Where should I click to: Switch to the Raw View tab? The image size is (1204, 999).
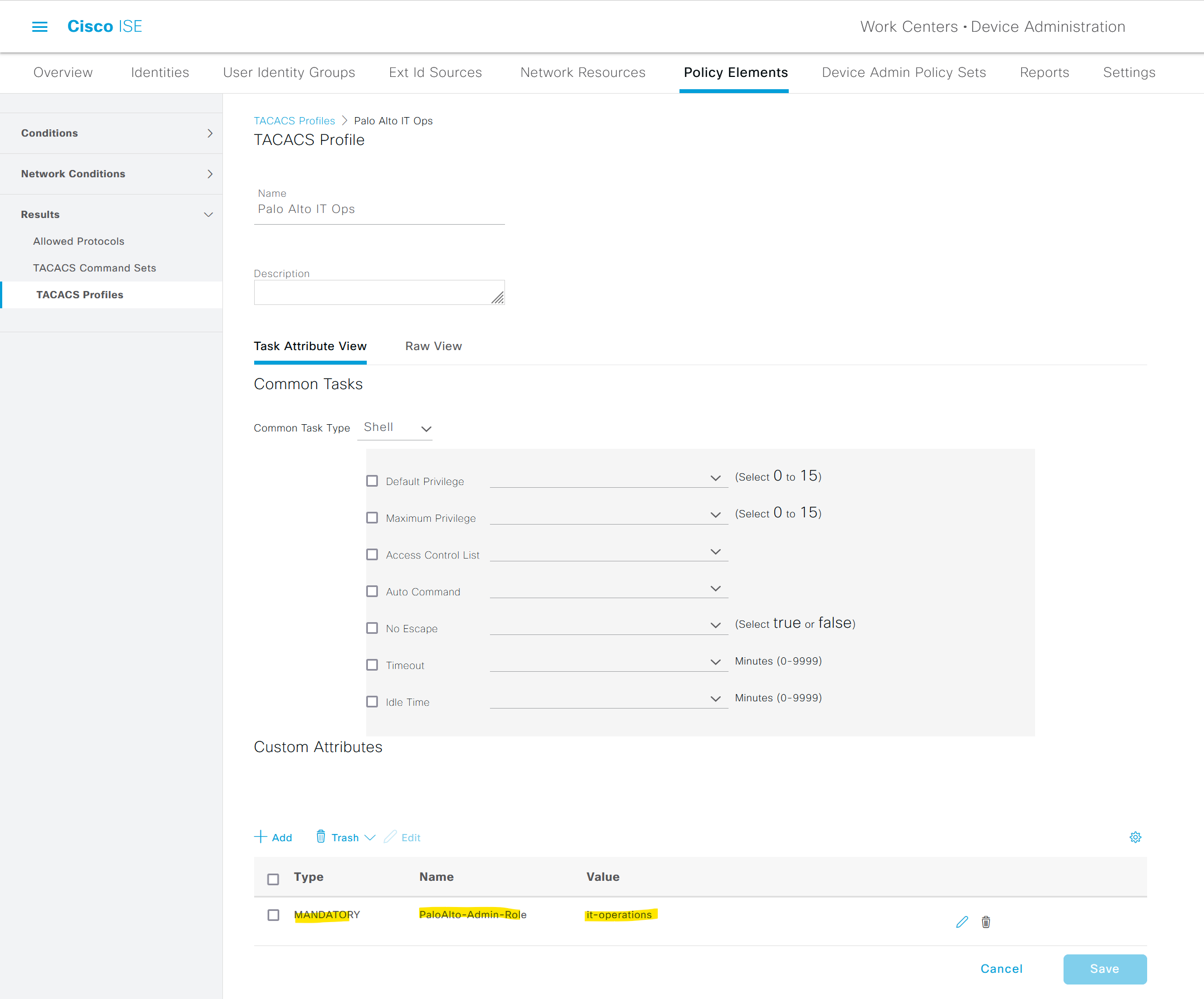click(x=433, y=346)
